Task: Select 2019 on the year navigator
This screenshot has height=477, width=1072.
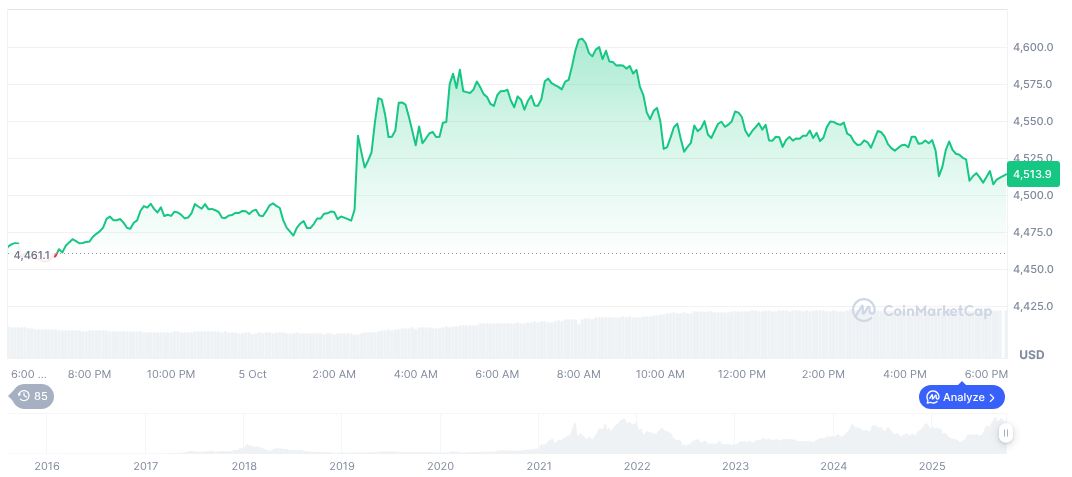Action: click(x=342, y=466)
